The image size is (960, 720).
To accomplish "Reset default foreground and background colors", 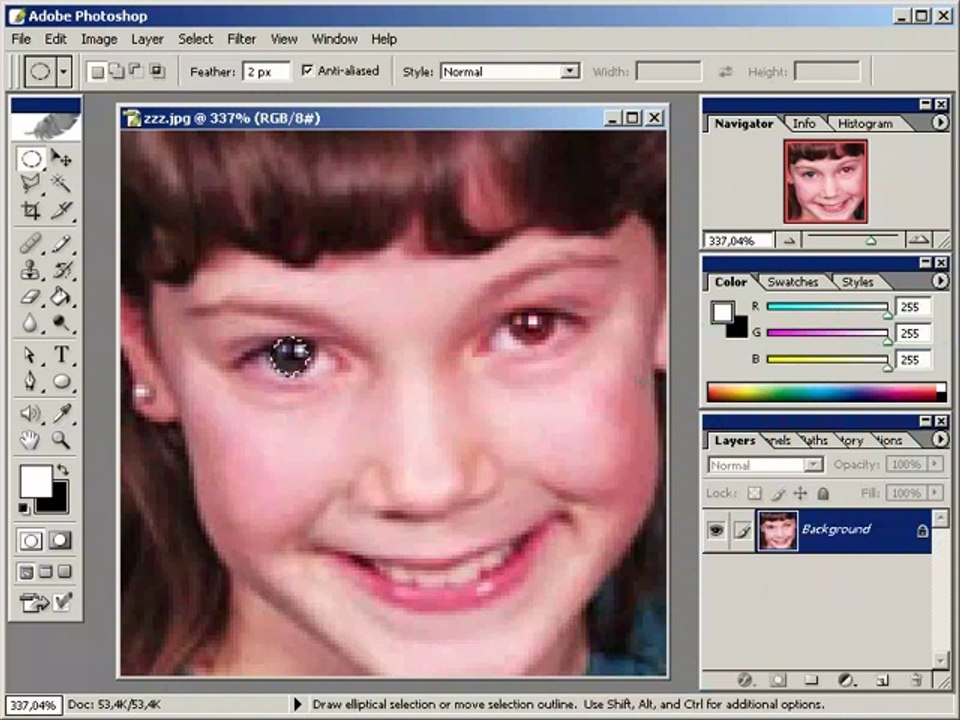I will [23, 508].
